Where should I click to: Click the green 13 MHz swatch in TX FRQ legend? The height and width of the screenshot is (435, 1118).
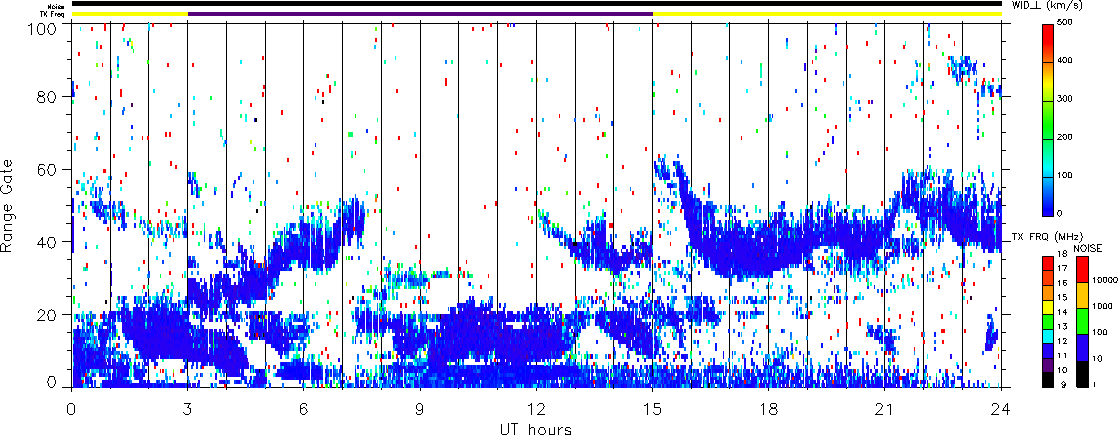pyautogui.click(x=1048, y=322)
